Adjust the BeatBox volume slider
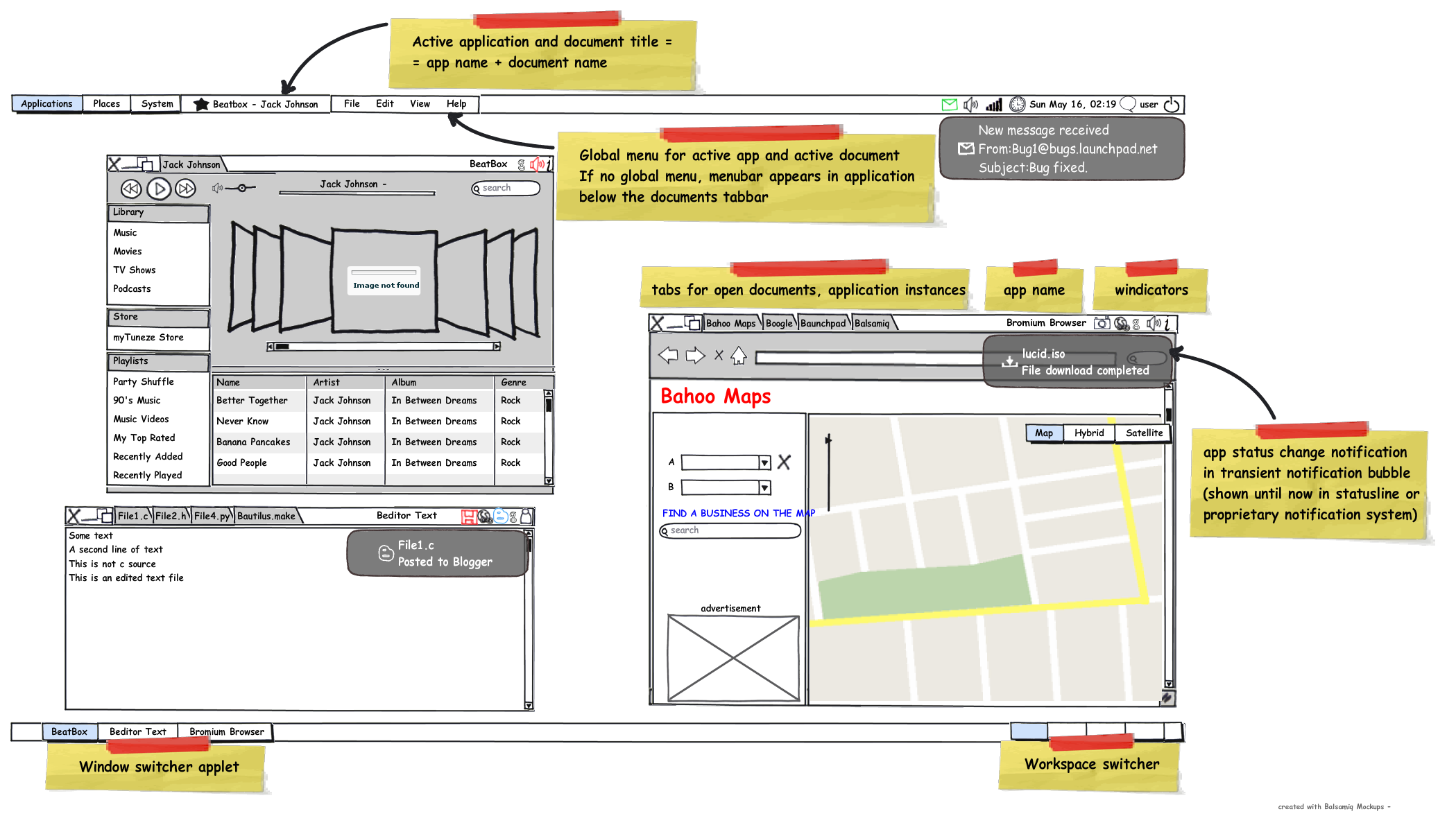This screenshot has width=1456, height=816. [x=242, y=188]
